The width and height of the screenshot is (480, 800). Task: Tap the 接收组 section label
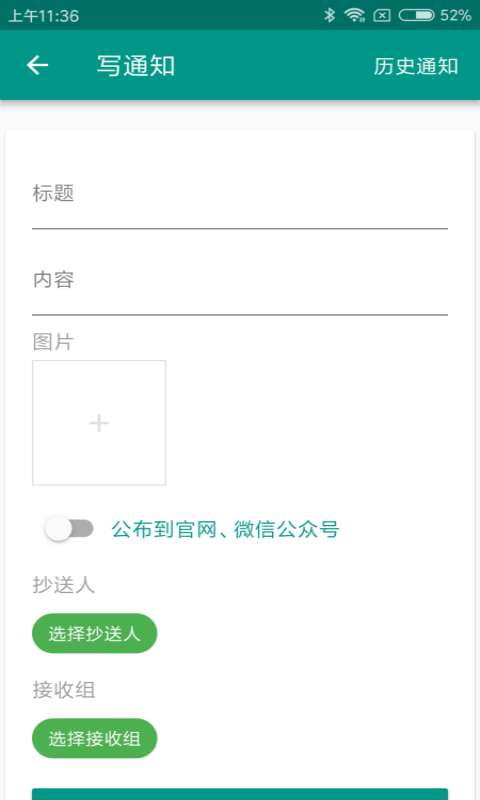coord(64,690)
